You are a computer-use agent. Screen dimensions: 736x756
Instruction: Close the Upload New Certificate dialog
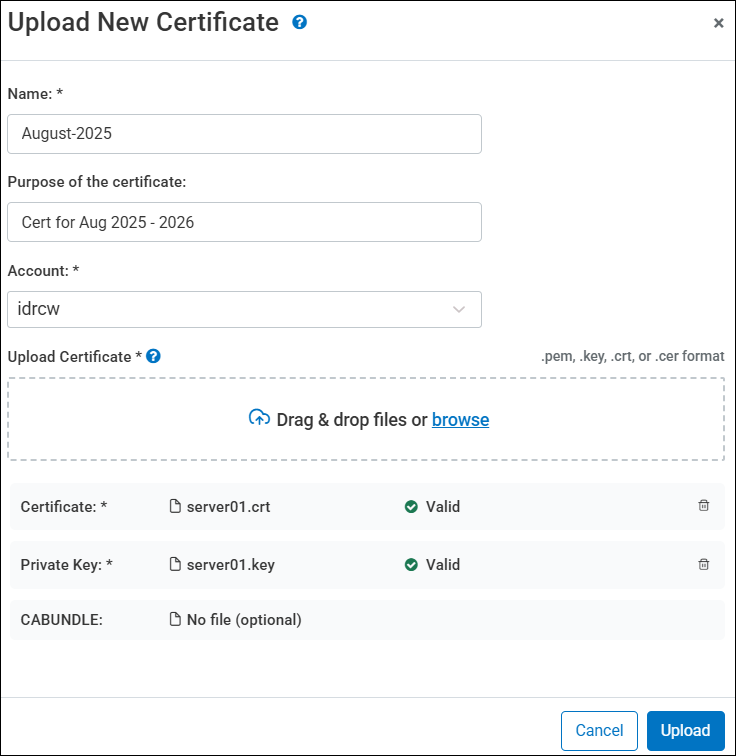(718, 23)
